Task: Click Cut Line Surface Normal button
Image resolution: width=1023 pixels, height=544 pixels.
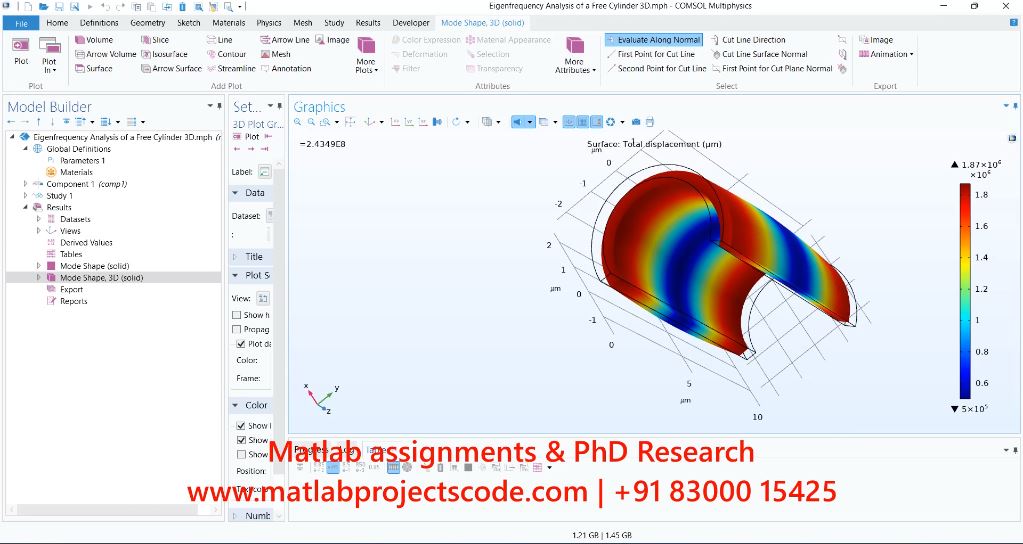Action: 759,54
